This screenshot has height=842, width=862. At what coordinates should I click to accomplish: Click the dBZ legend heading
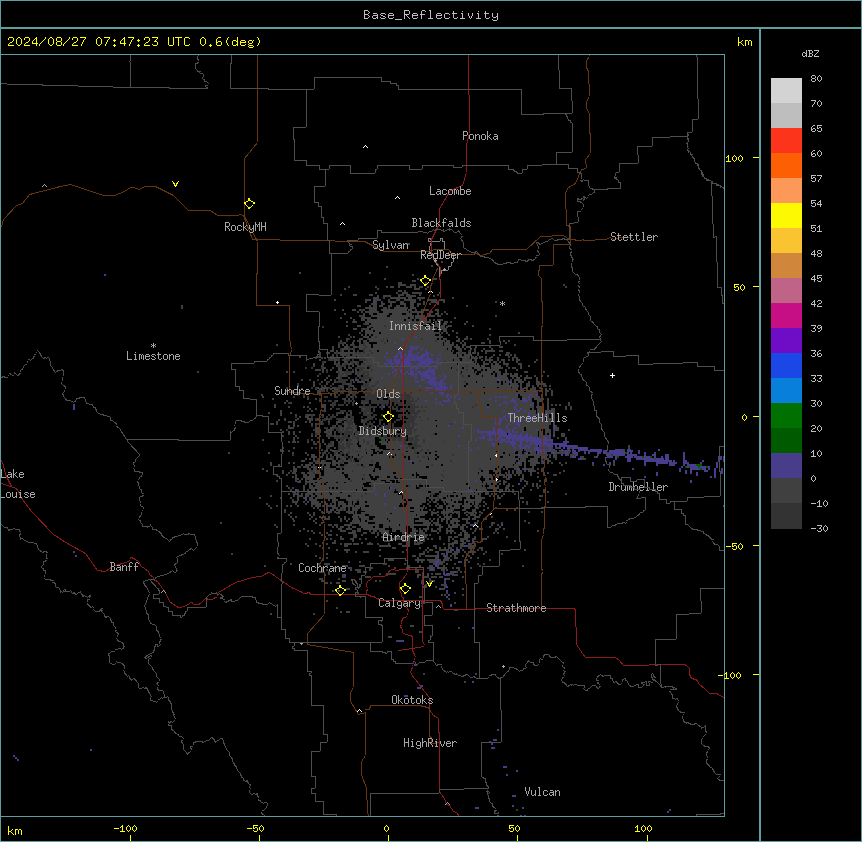(810, 54)
